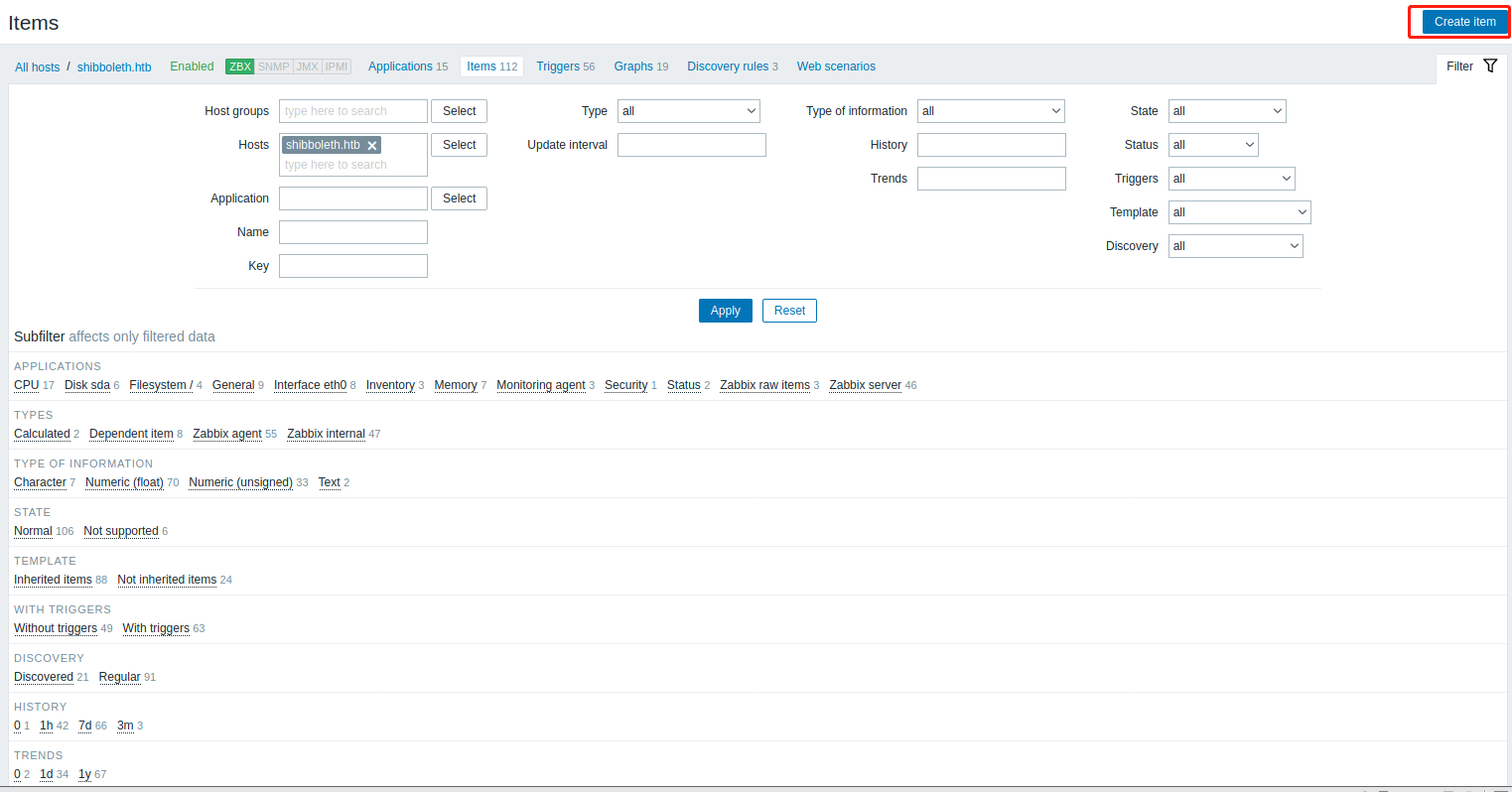
Task: Click the ZBX availability badge
Action: point(240,66)
